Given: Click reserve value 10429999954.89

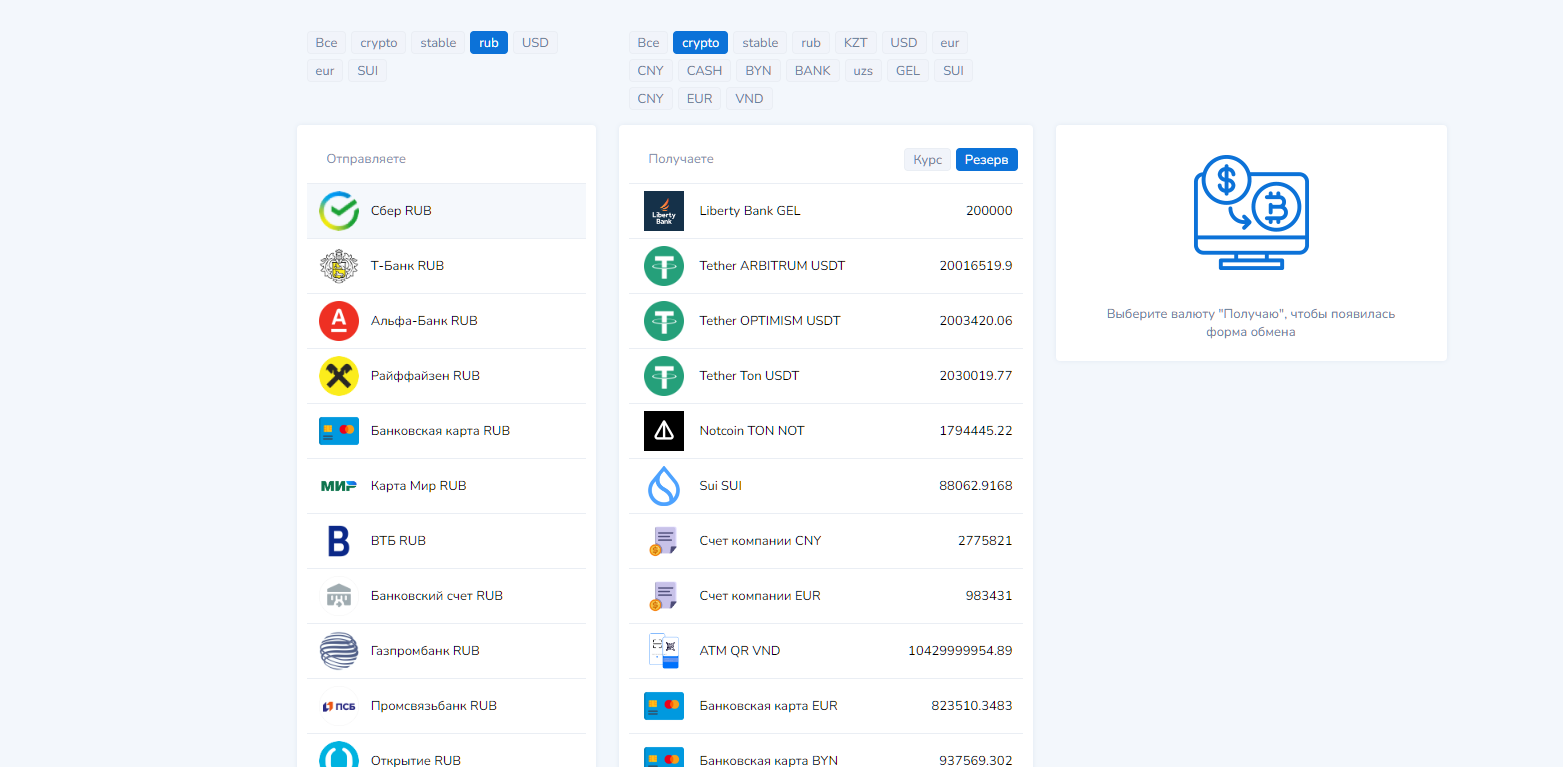Looking at the screenshot, I should tap(960, 651).
